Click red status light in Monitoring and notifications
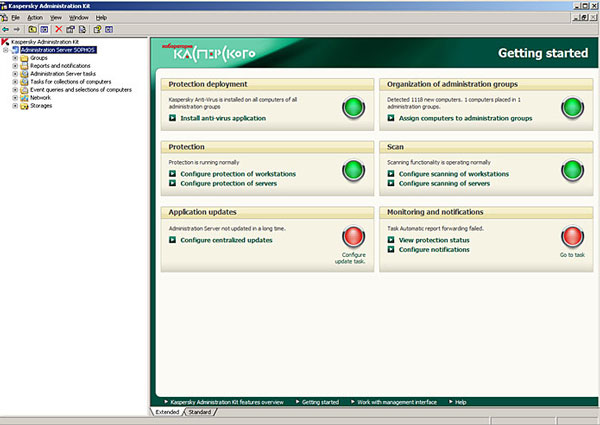This screenshot has width=600, height=425. [572, 236]
